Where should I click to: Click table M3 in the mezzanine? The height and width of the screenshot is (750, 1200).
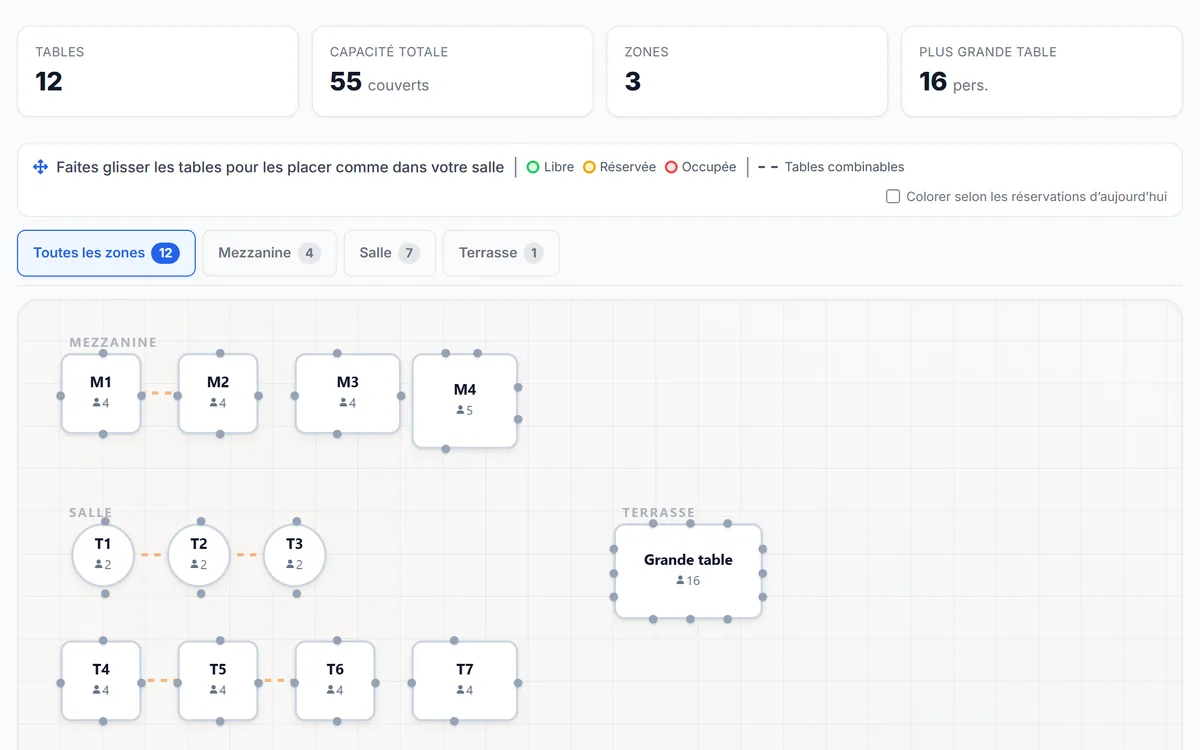[x=348, y=394]
